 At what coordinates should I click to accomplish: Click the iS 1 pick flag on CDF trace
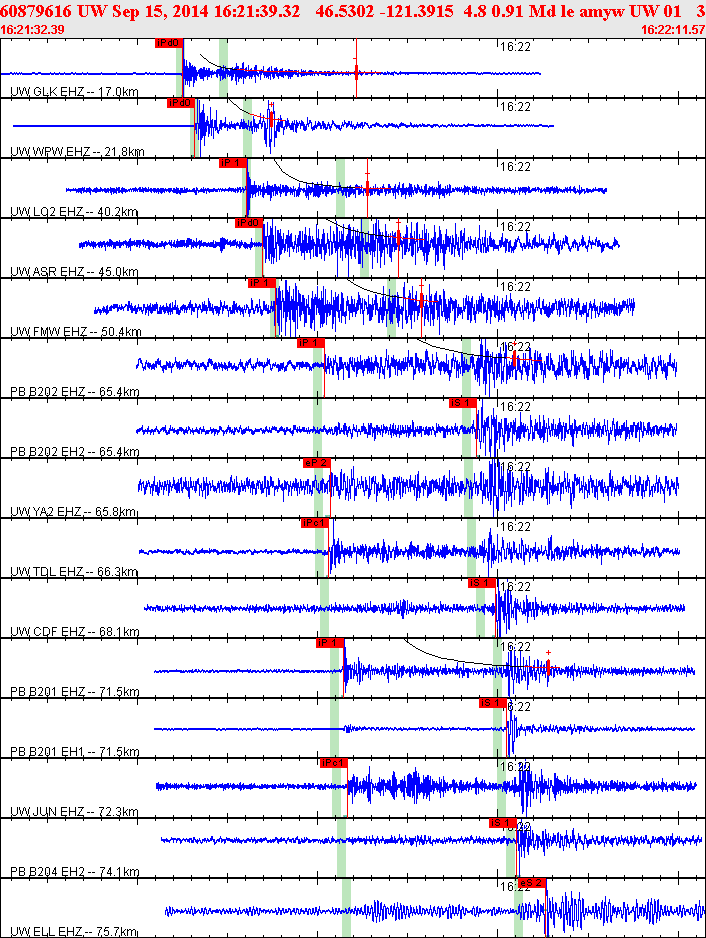pyautogui.click(x=482, y=583)
